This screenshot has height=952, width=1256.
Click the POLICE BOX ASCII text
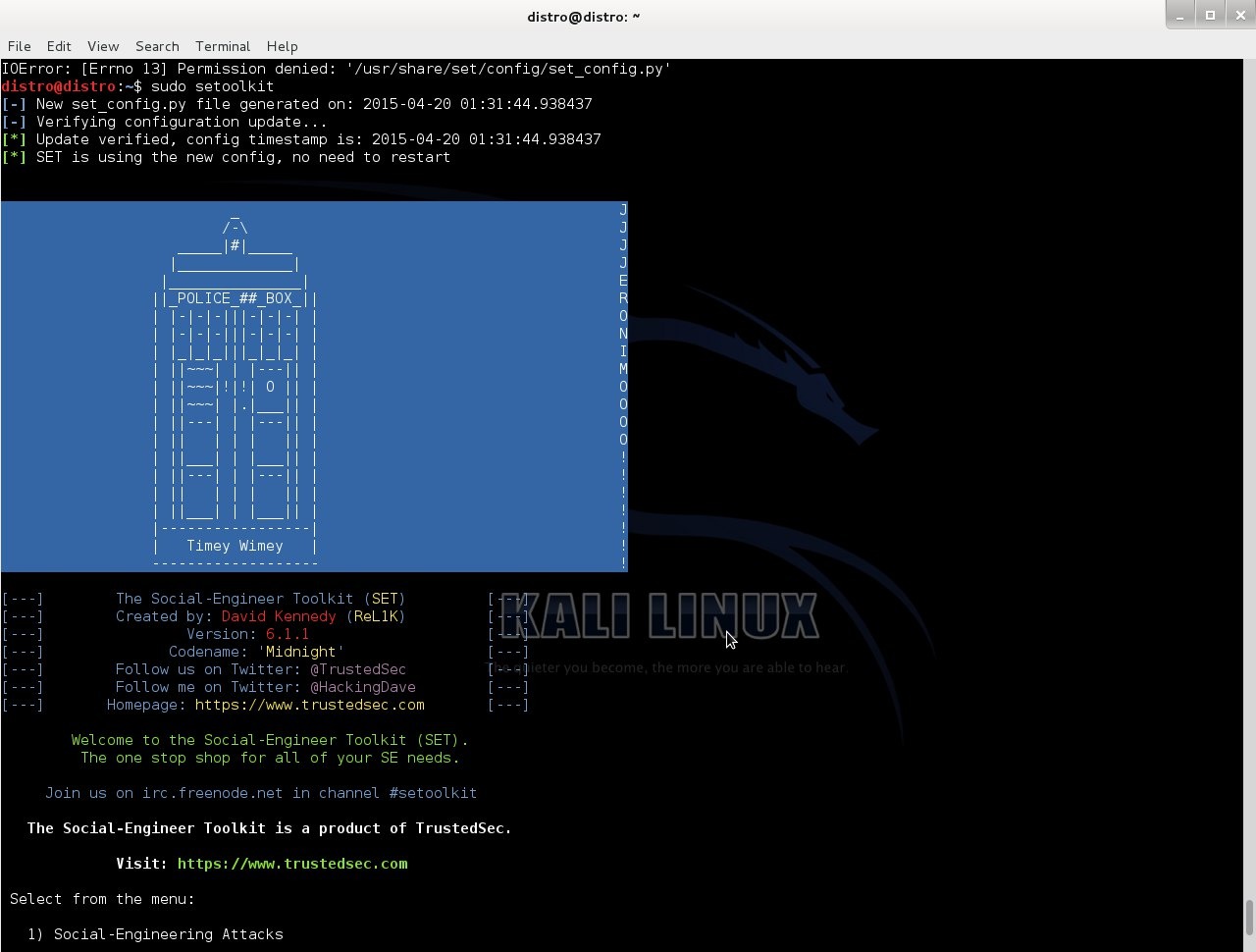point(235,298)
